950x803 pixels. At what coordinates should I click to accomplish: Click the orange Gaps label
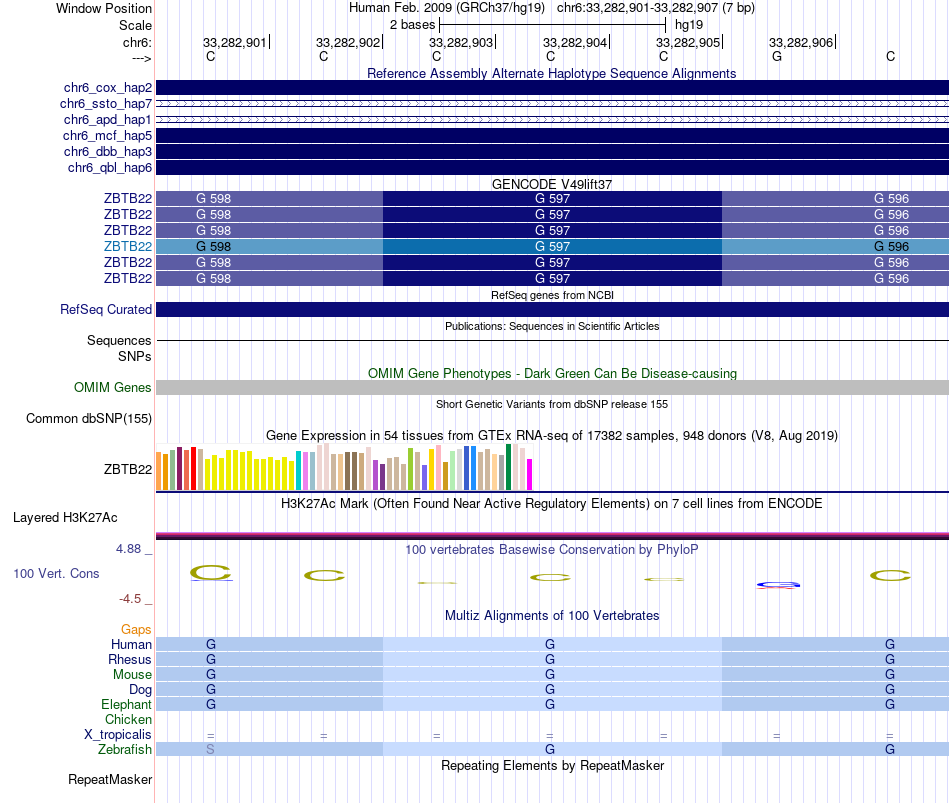pos(136,630)
